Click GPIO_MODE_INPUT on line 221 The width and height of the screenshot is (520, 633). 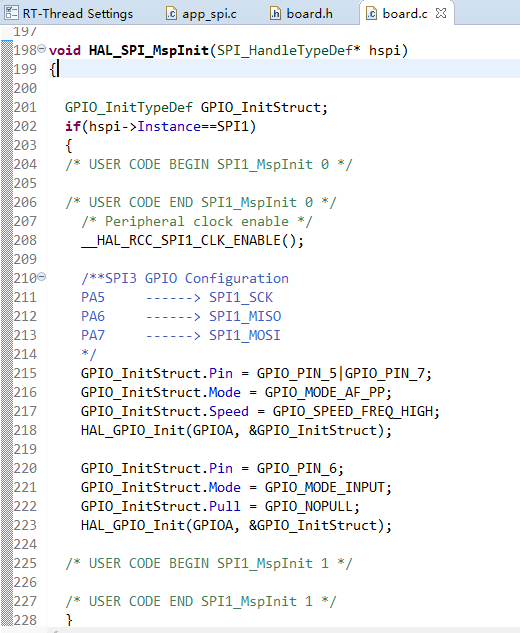coord(325,487)
